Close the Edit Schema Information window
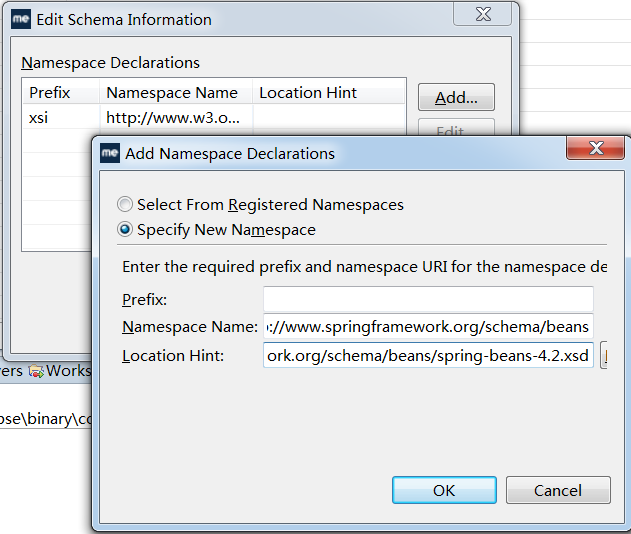This screenshot has height=534, width=631. pyautogui.click(x=483, y=14)
